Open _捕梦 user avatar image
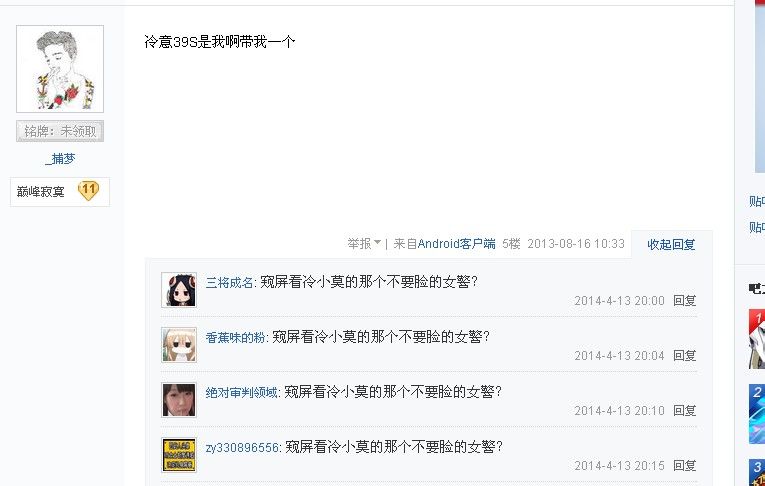Viewport: 765px width, 486px height. pos(60,69)
